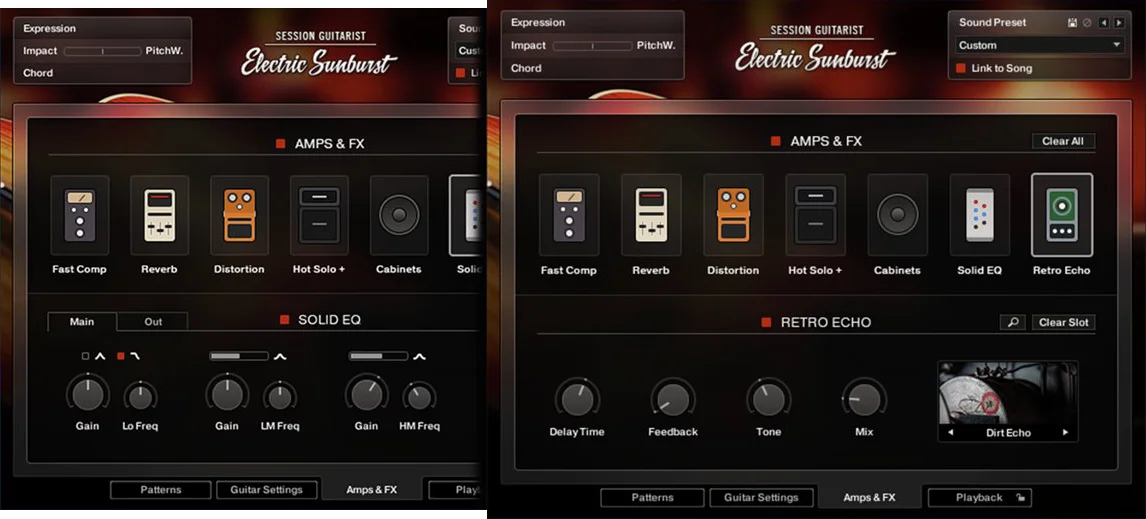
Task: Open Guitar Settings tab in Solid EQ view
Action: tap(267, 490)
